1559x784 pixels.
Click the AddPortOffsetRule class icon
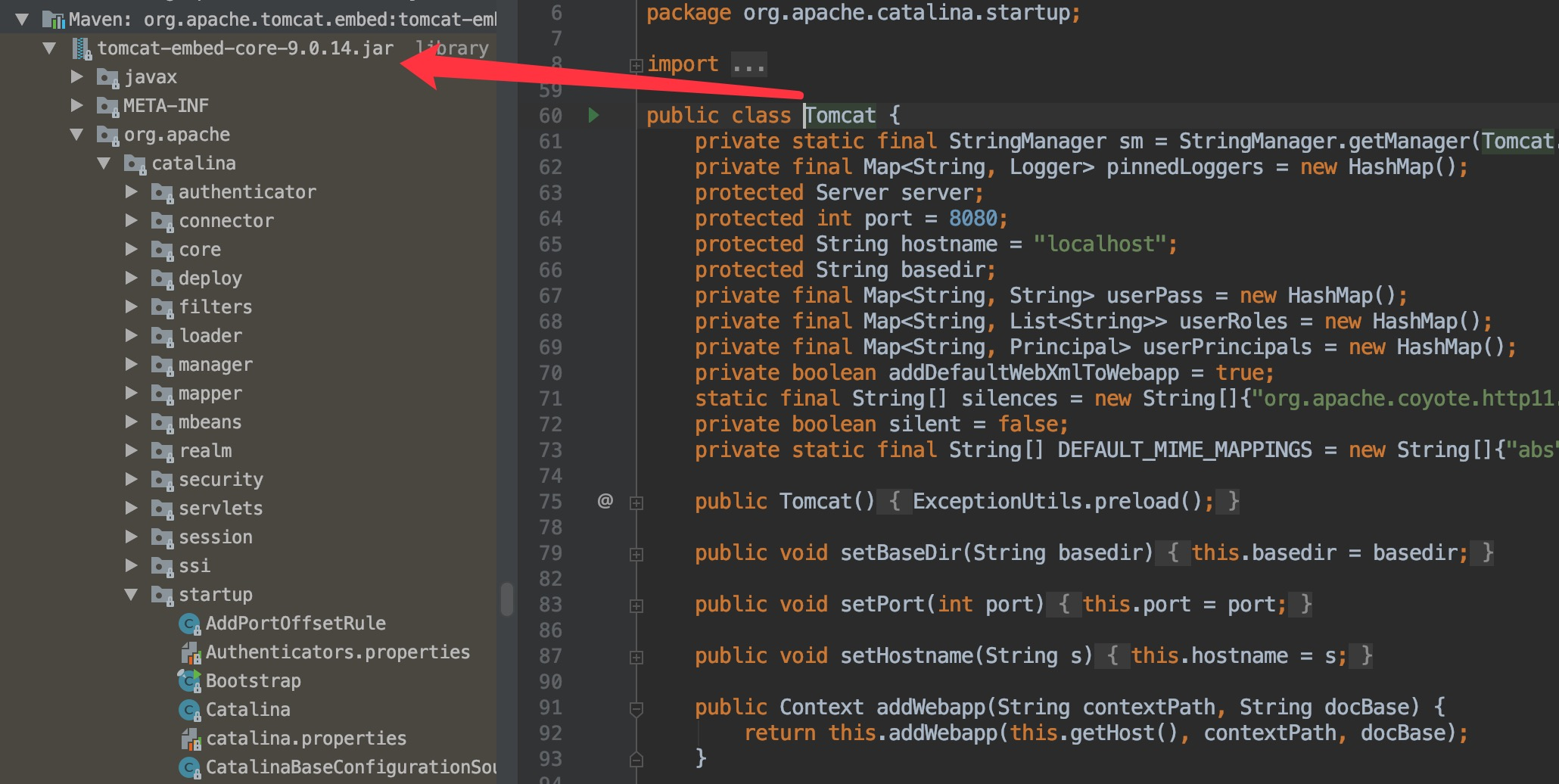pos(189,624)
